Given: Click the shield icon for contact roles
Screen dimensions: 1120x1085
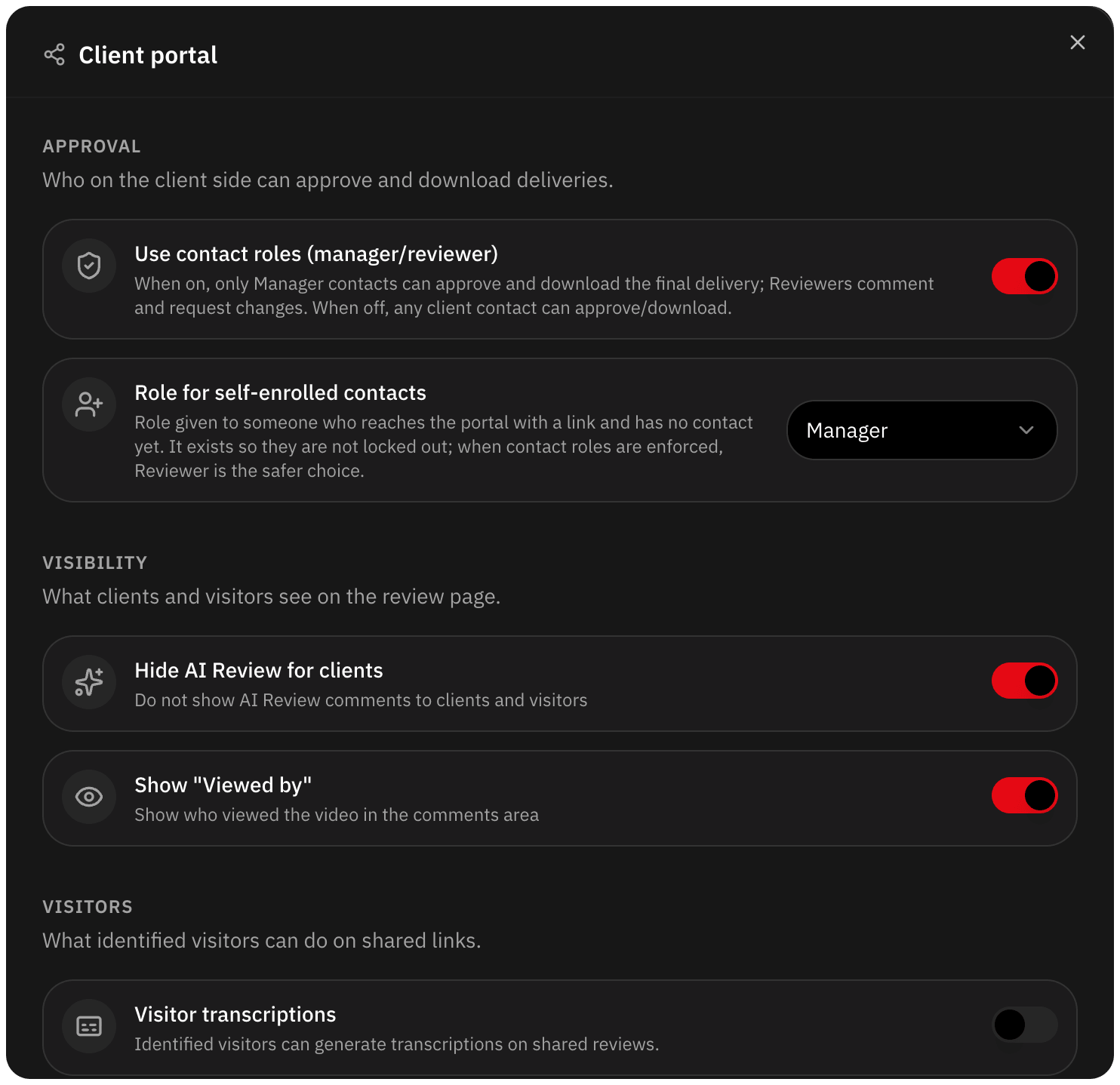Looking at the screenshot, I should 89,266.
